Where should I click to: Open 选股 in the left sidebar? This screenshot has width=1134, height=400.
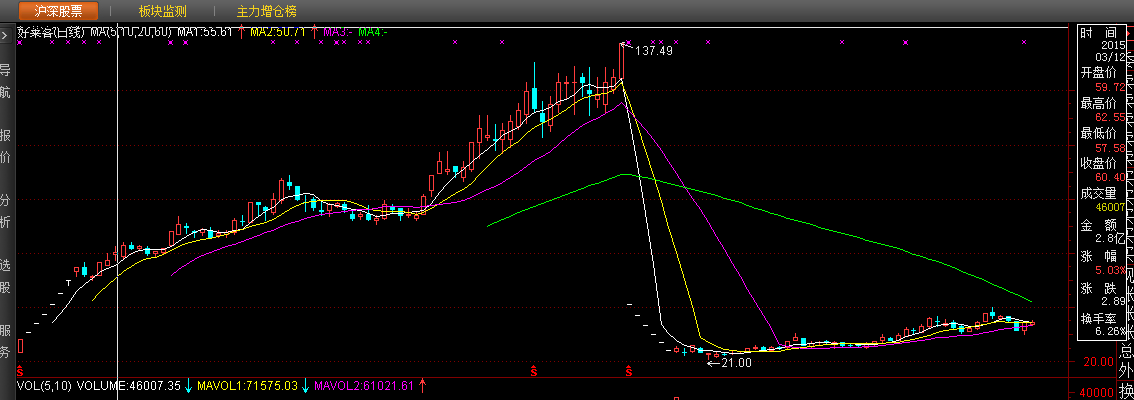click(x=6, y=276)
